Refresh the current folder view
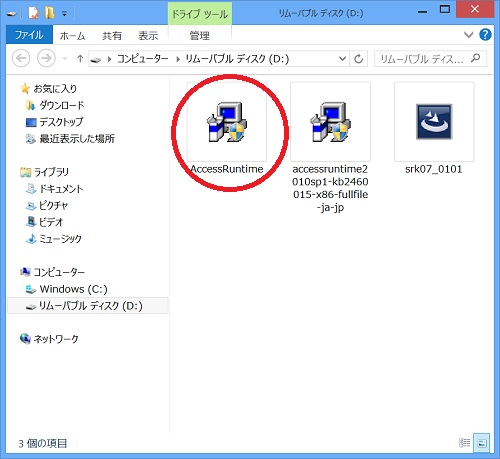 tap(359, 59)
